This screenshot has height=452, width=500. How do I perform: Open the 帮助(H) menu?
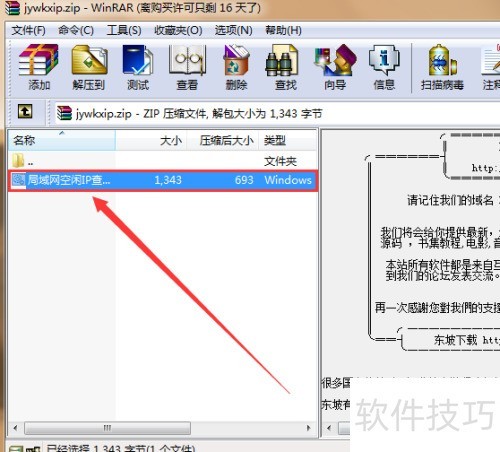283,30
